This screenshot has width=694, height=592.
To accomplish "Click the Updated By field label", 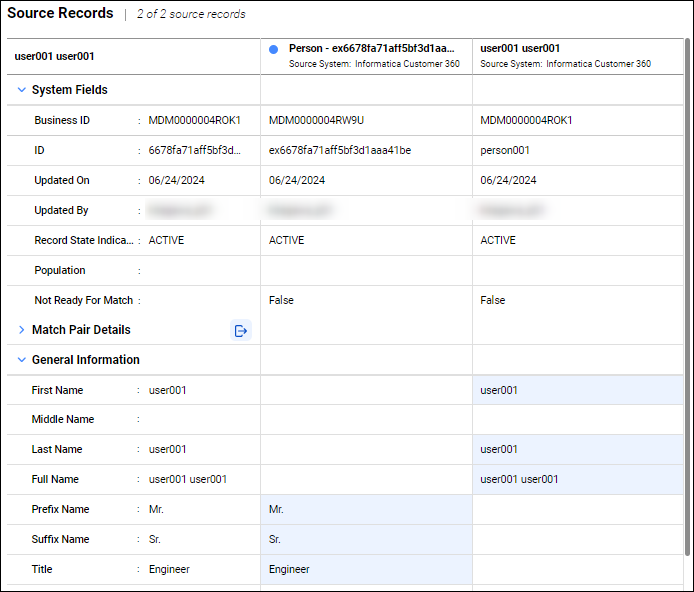I will (x=62, y=211).
